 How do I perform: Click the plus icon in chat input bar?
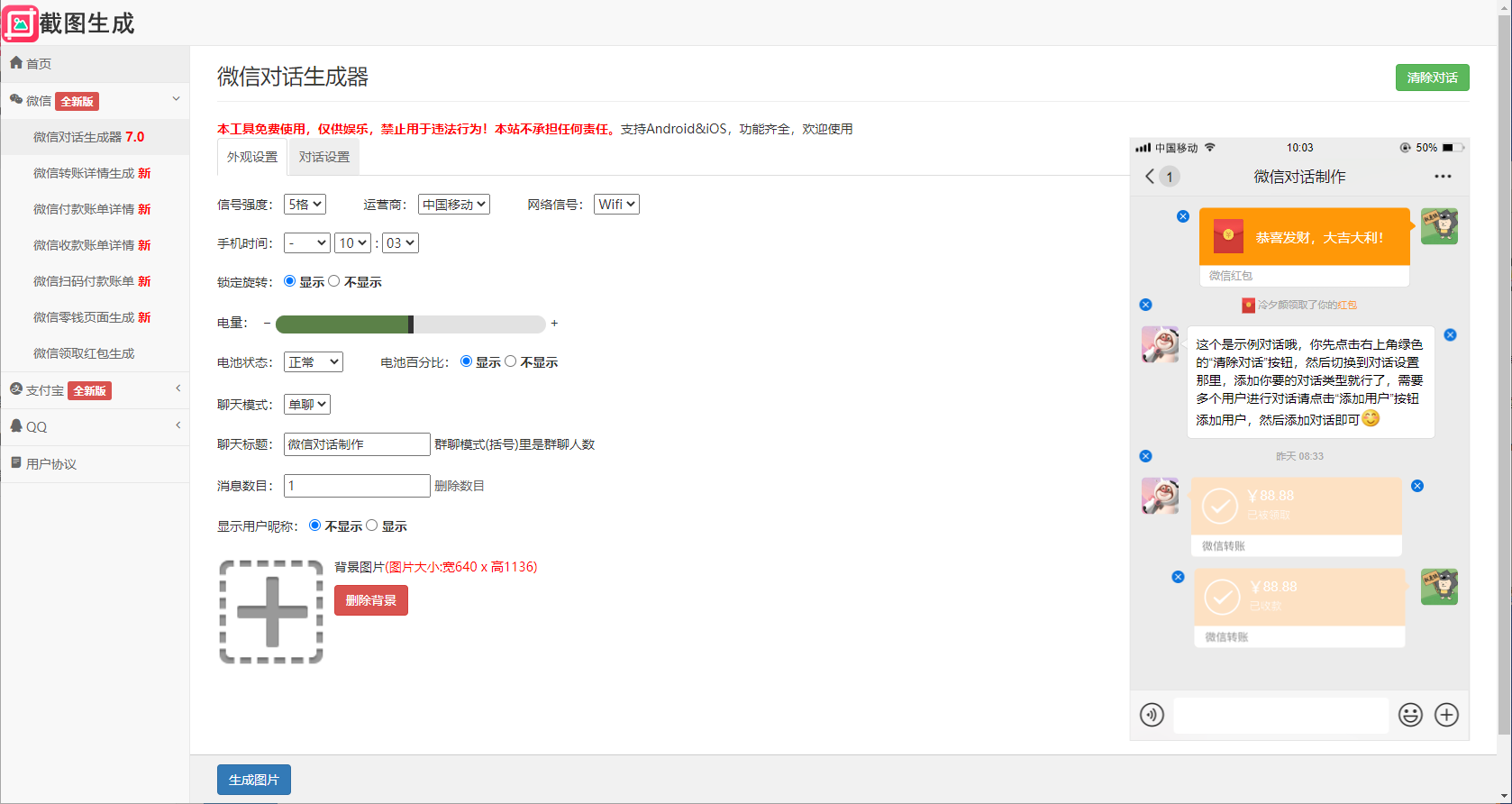pos(1446,715)
